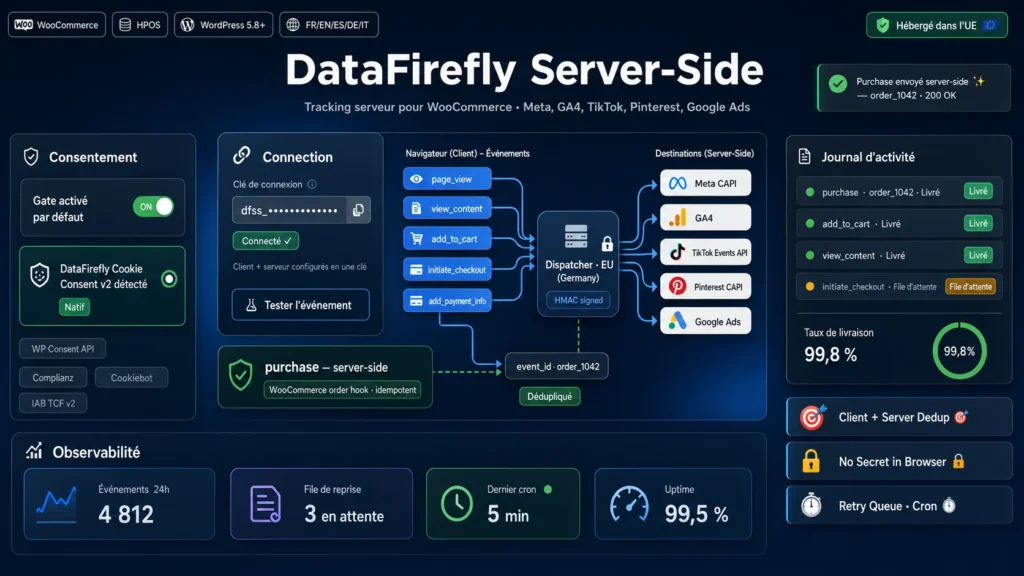Click the Connection link chain icon
Screen dimensions: 1024x576
242,155
